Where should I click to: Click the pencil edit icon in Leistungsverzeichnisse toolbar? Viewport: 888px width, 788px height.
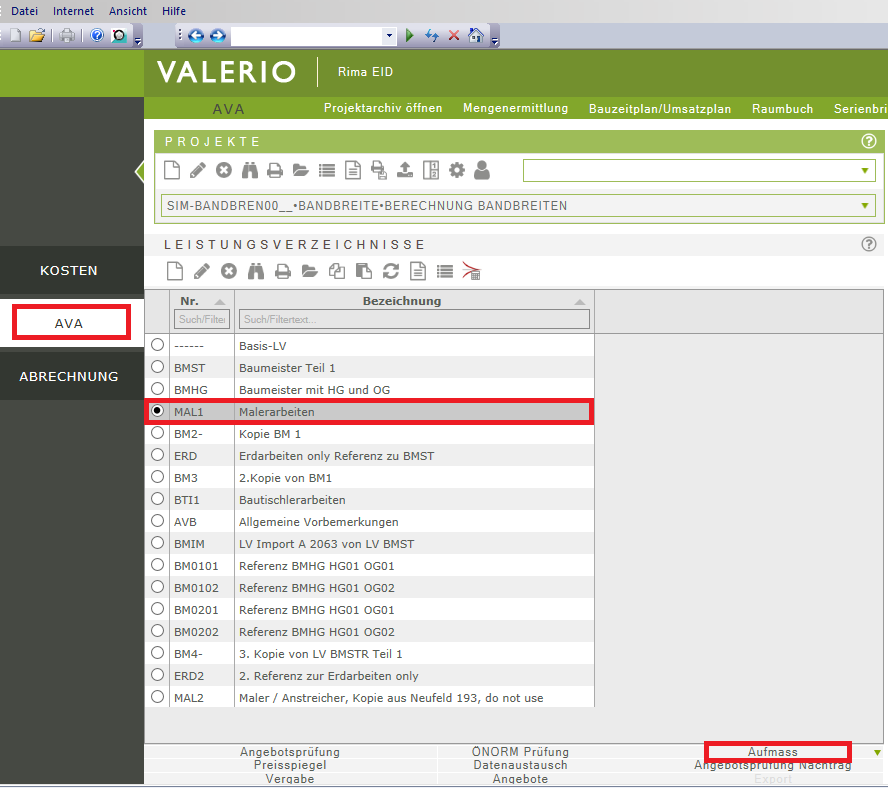(x=202, y=270)
